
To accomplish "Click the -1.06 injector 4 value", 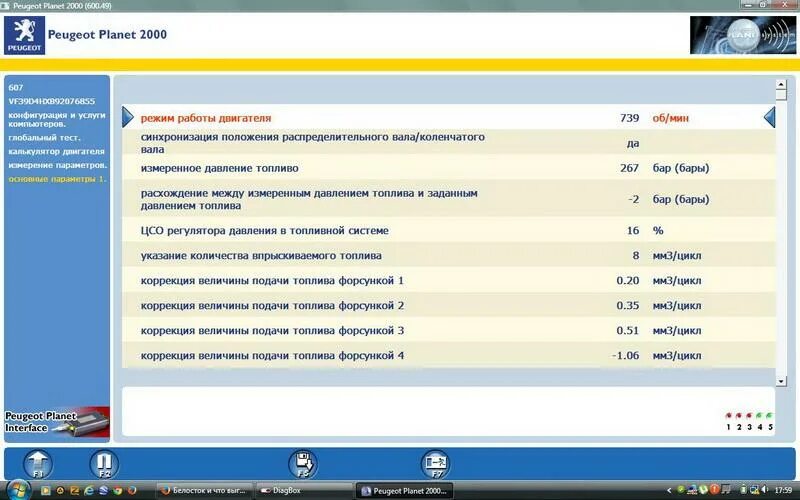I will (626, 356).
